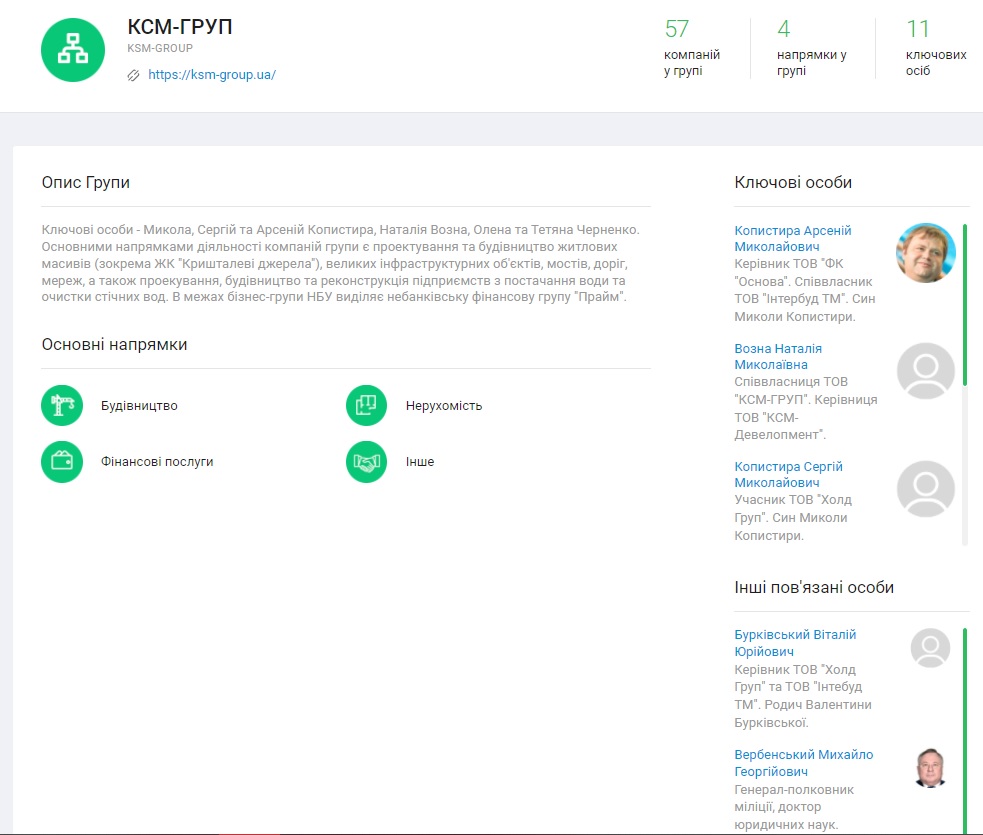Click the related persons list green scrollbar
This screenshot has width=983, height=835.
tap(965, 728)
